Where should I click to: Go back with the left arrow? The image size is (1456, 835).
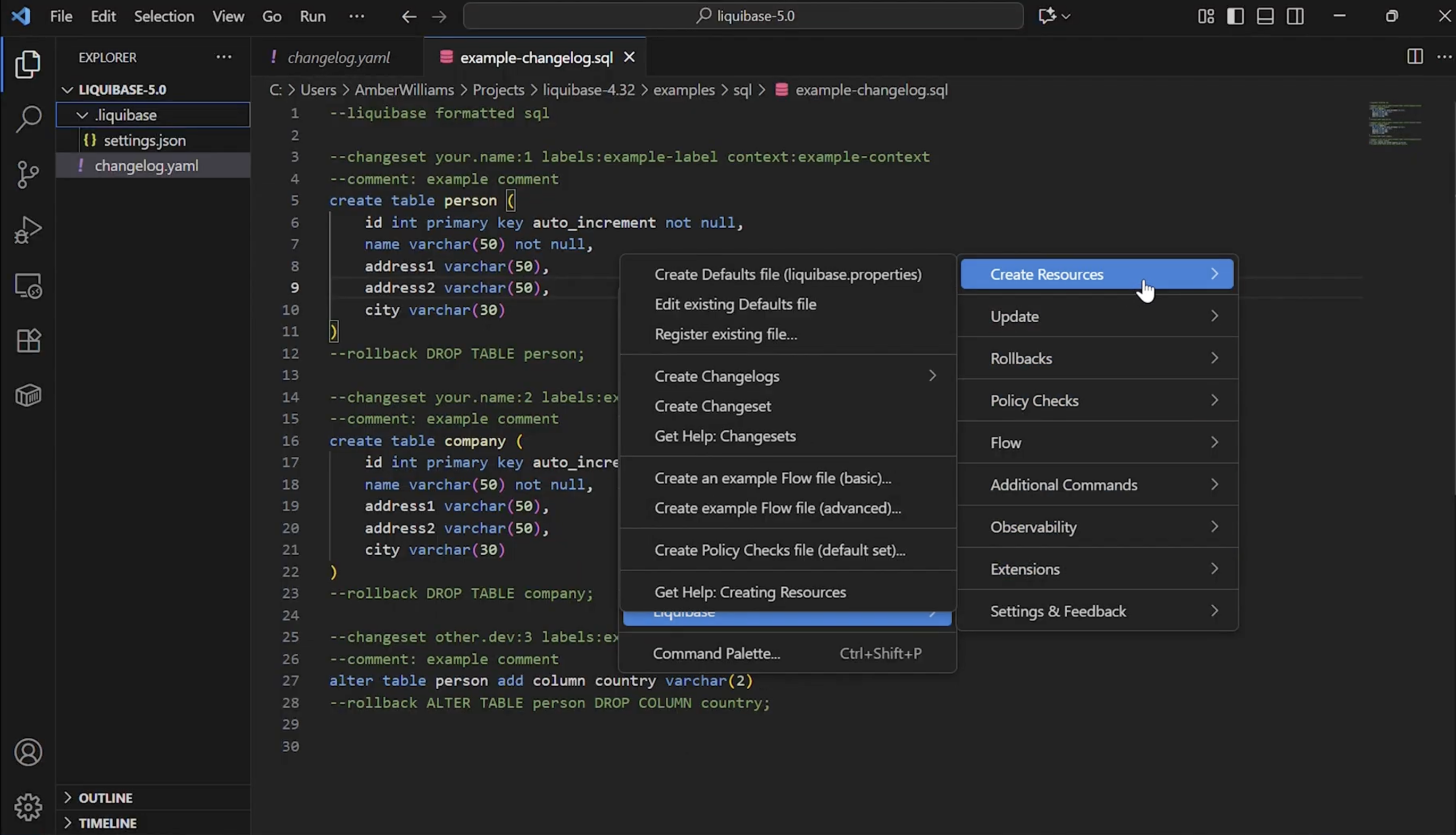coord(409,16)
